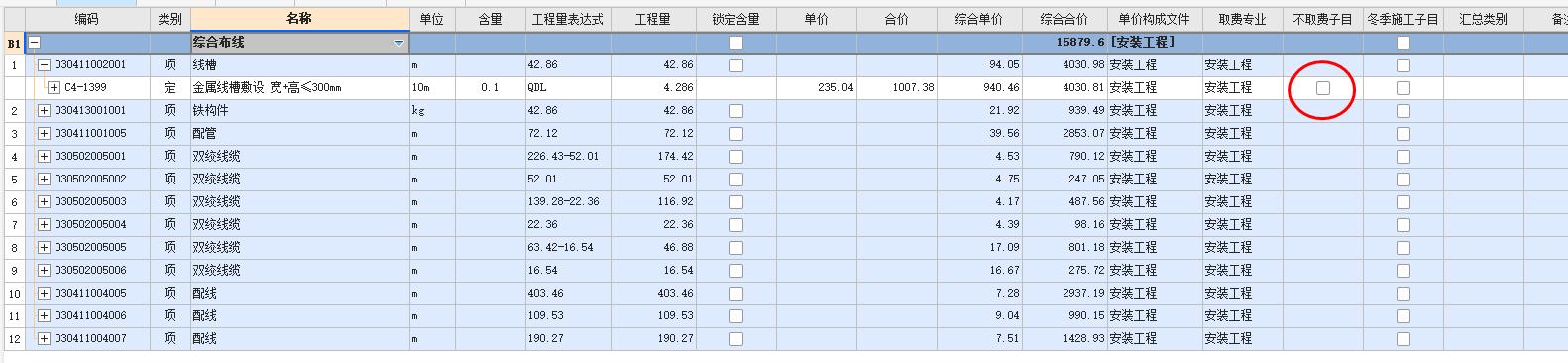Click the 编码 column header
The image size is (1568, 363).
coord(87,19)
